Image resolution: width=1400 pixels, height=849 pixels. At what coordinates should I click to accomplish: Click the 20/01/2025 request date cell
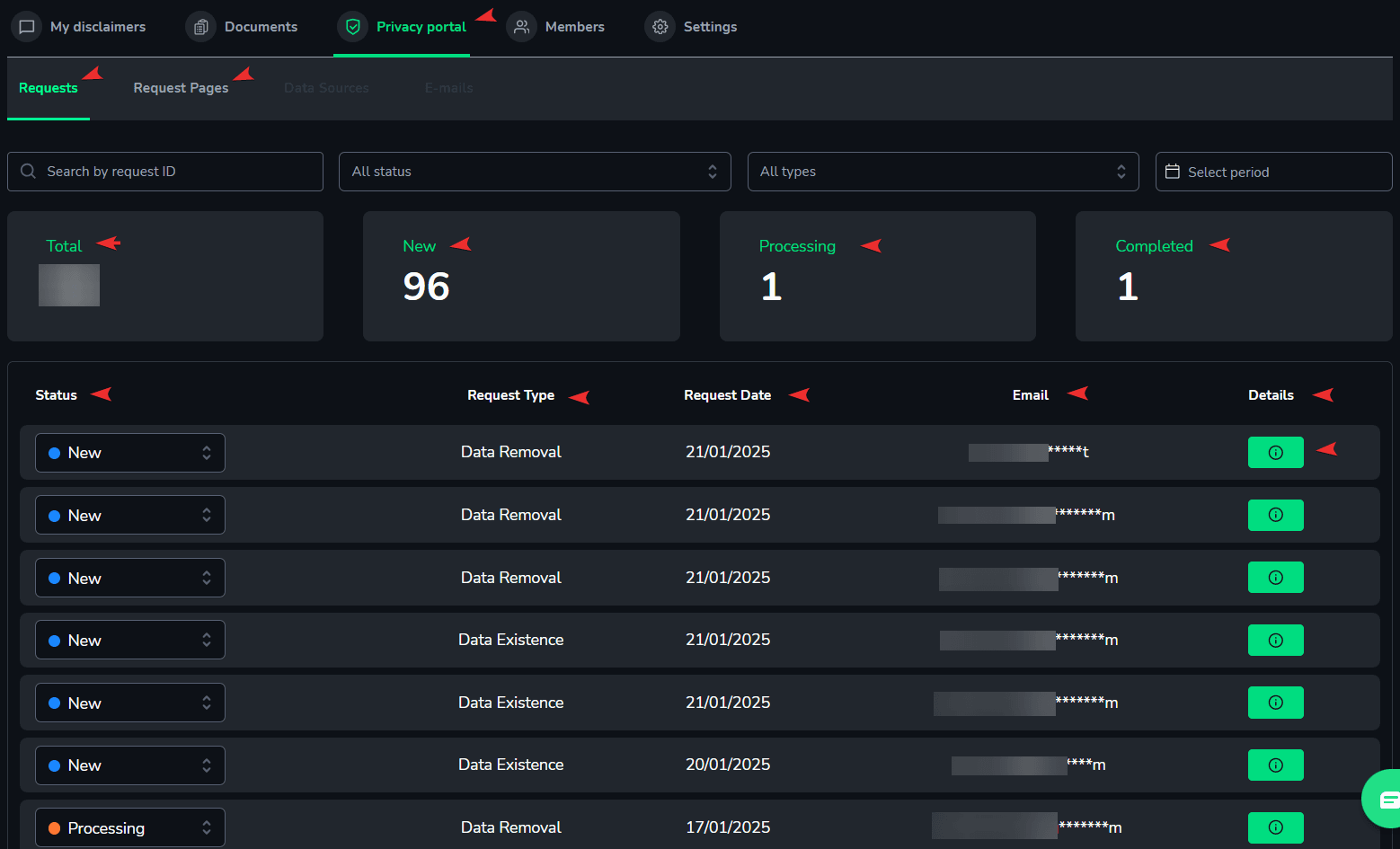coord(728,765)
